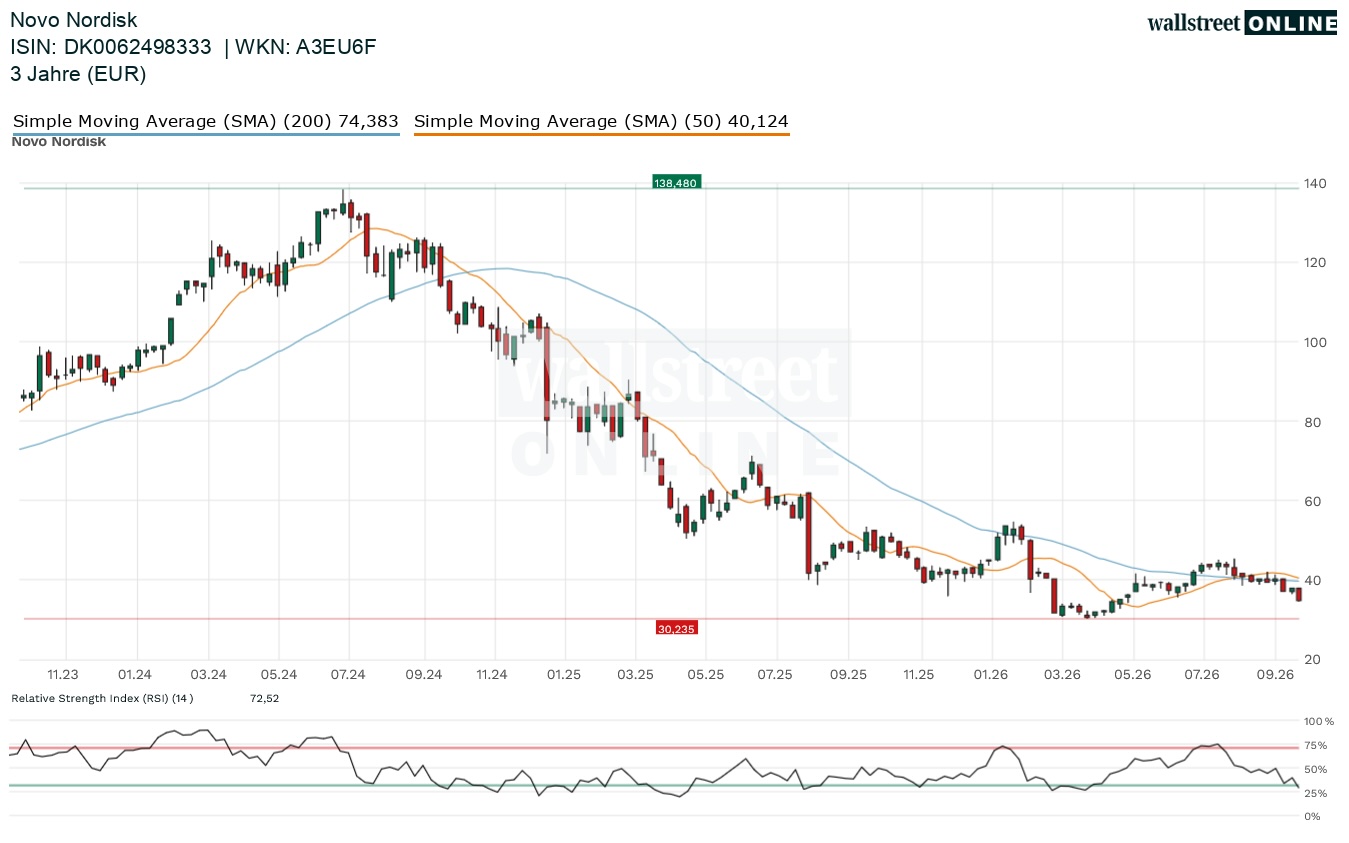This screenshot has height=843, width=1349.
Task: Click the green 138,480 high price marker
Action: pos(677,183)
